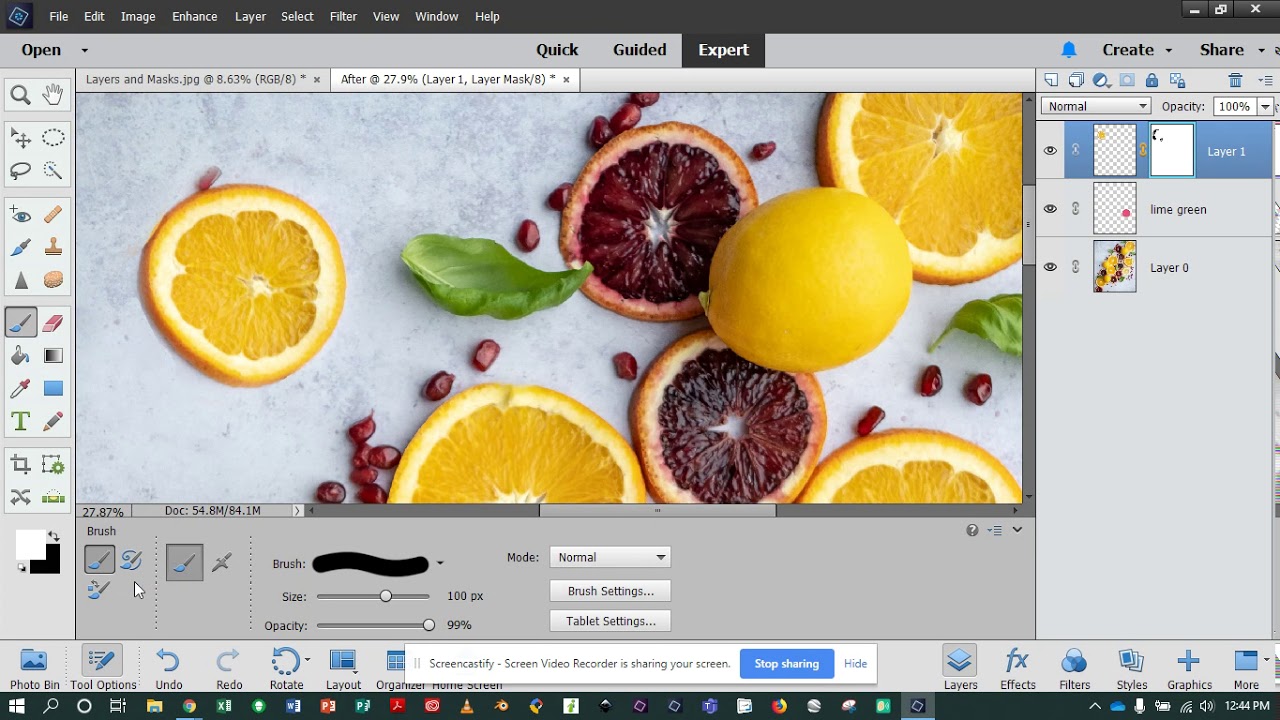Open the Filter menu
The width and height of the screenshot is (1280, 720).
pos(343,16)
